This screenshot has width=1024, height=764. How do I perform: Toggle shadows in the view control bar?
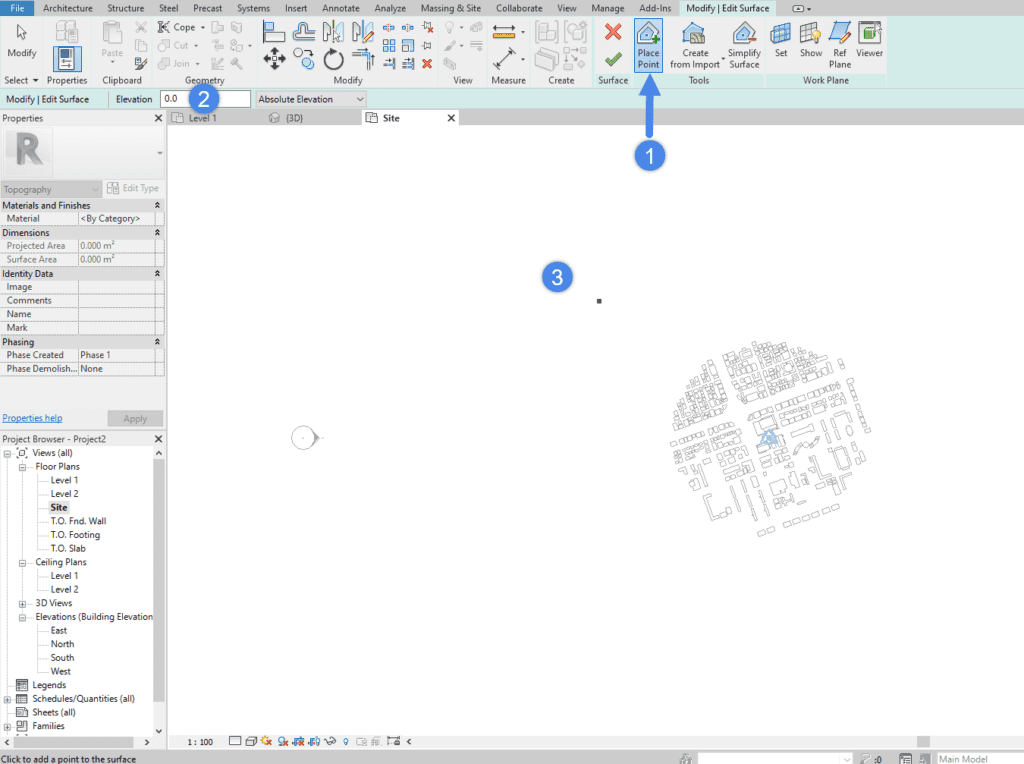click(283, 741)
